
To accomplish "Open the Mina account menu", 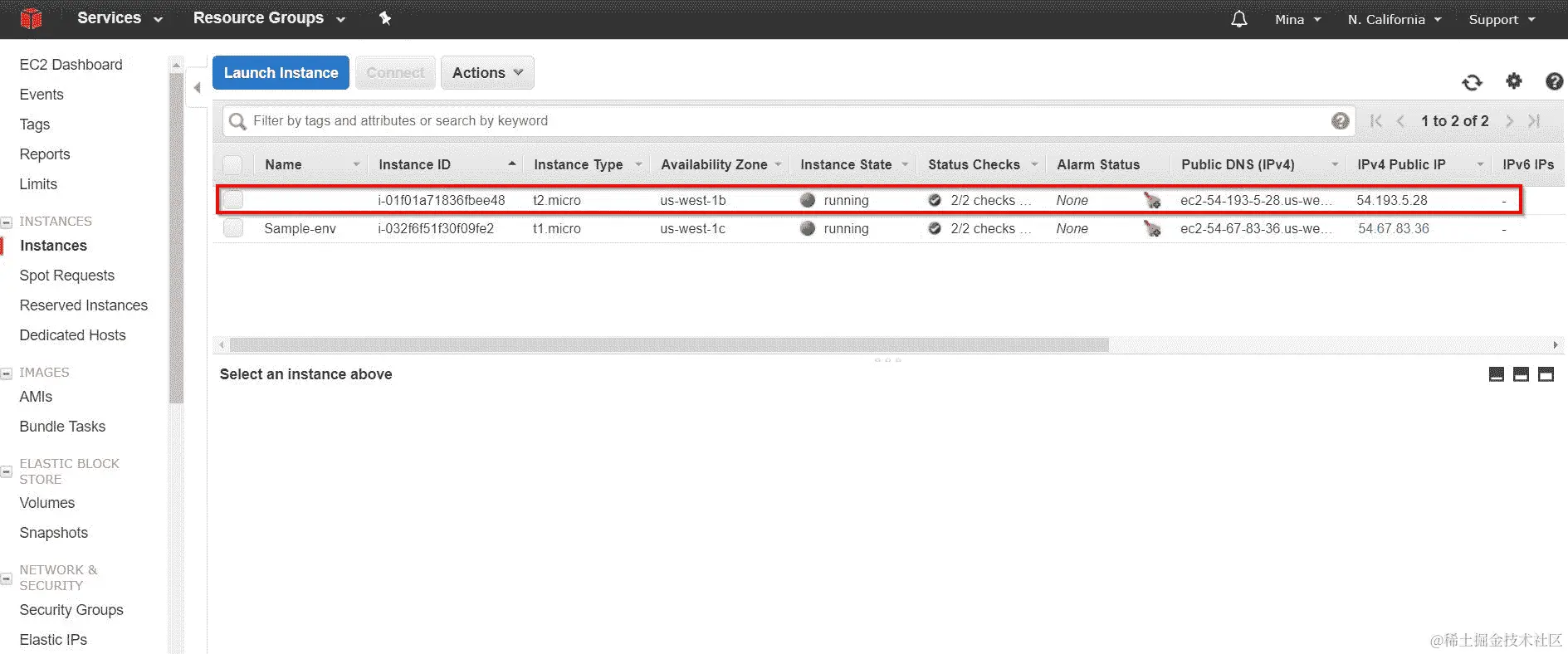I will [x=1298, y=19].
